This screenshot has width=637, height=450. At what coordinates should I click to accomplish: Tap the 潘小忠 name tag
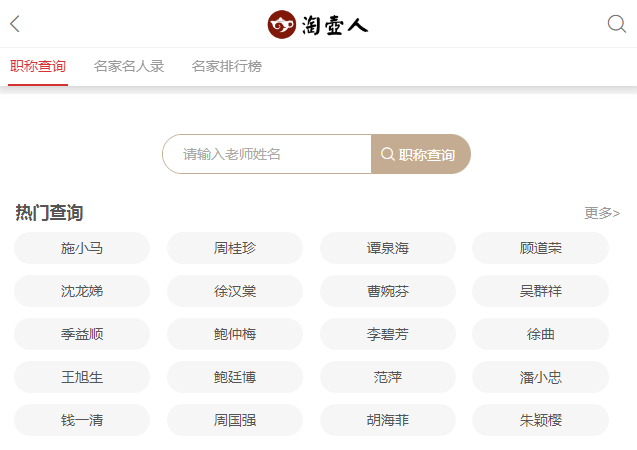coord(540,377)
